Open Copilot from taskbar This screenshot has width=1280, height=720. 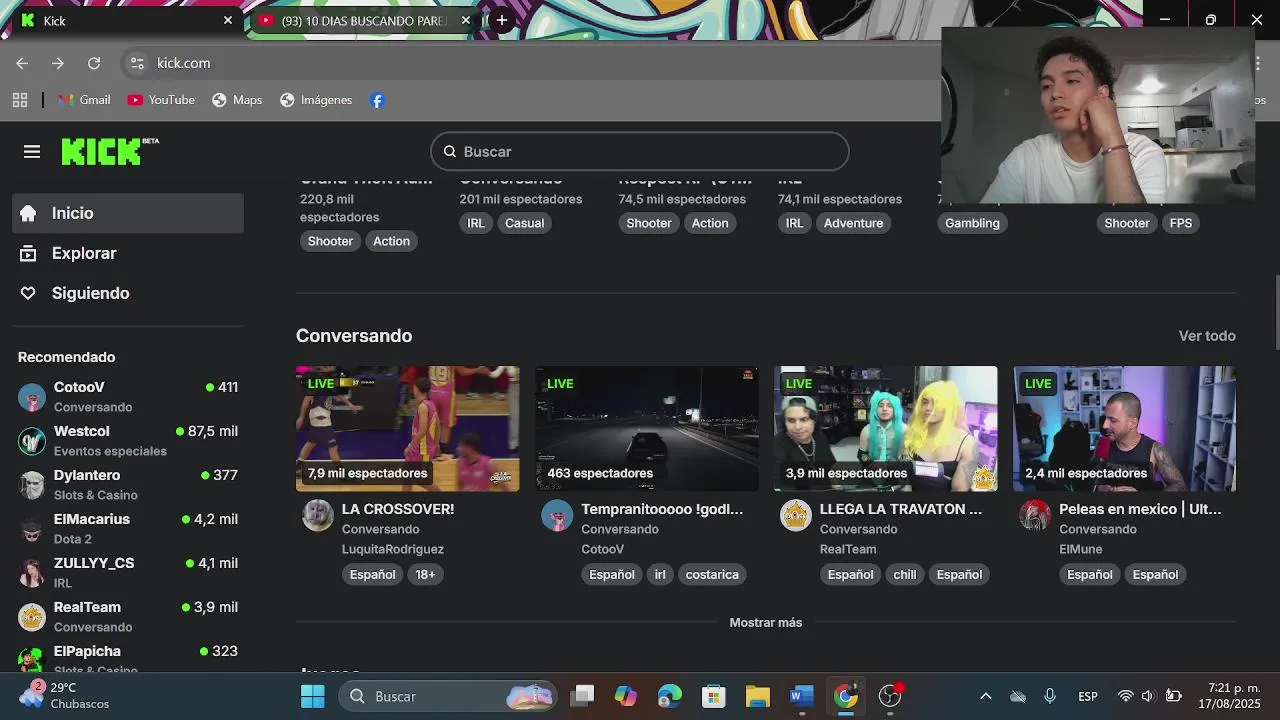coord(625,696)
